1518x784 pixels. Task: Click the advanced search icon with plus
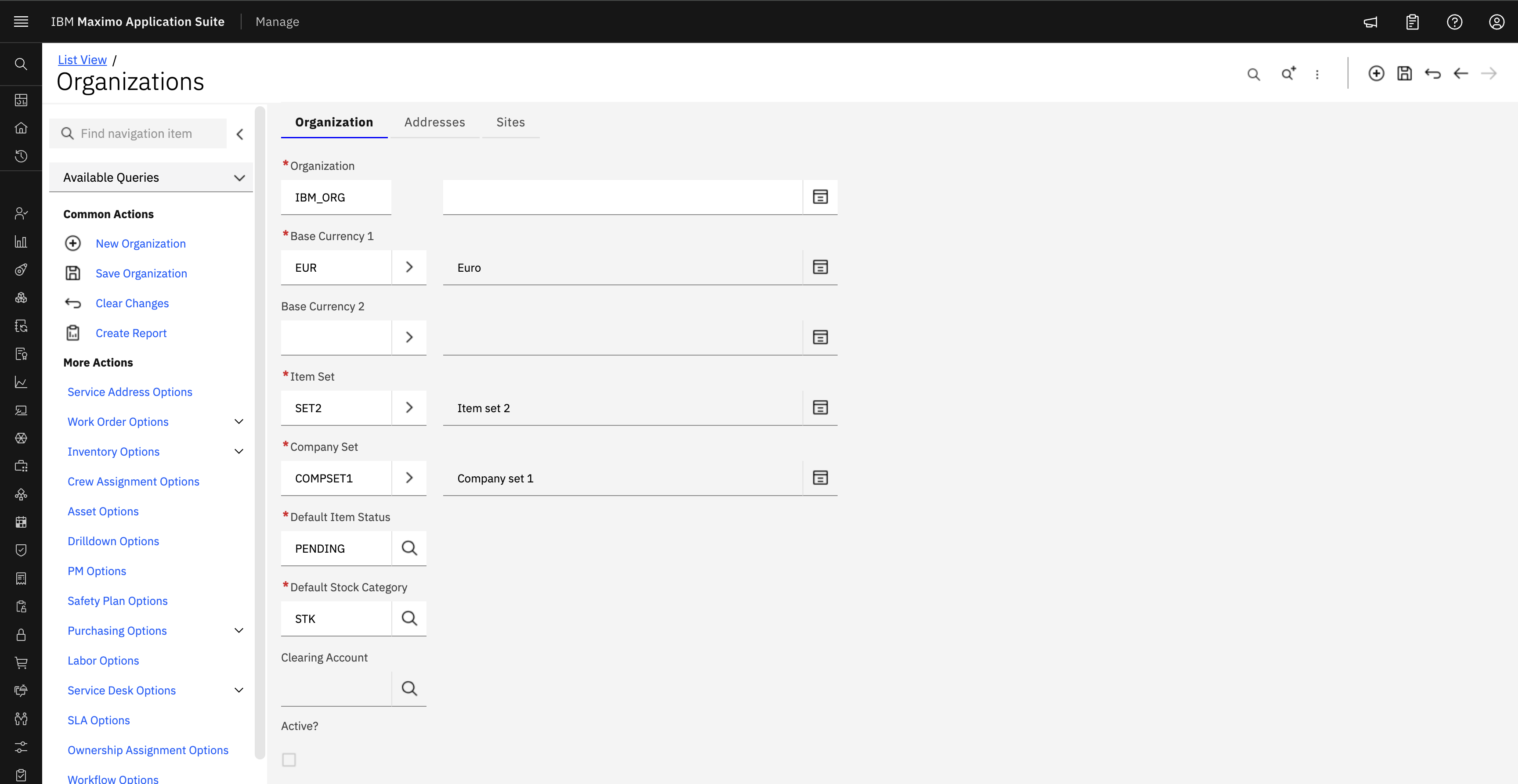[1289, 74]
